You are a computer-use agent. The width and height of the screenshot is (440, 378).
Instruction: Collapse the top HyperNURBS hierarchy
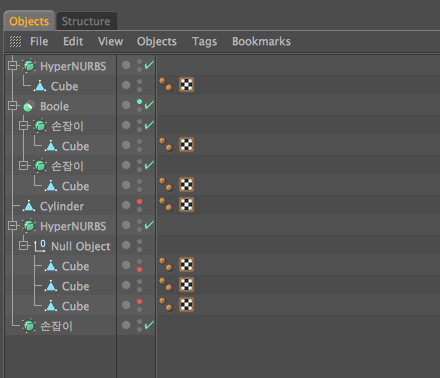(x=12, y=65)
